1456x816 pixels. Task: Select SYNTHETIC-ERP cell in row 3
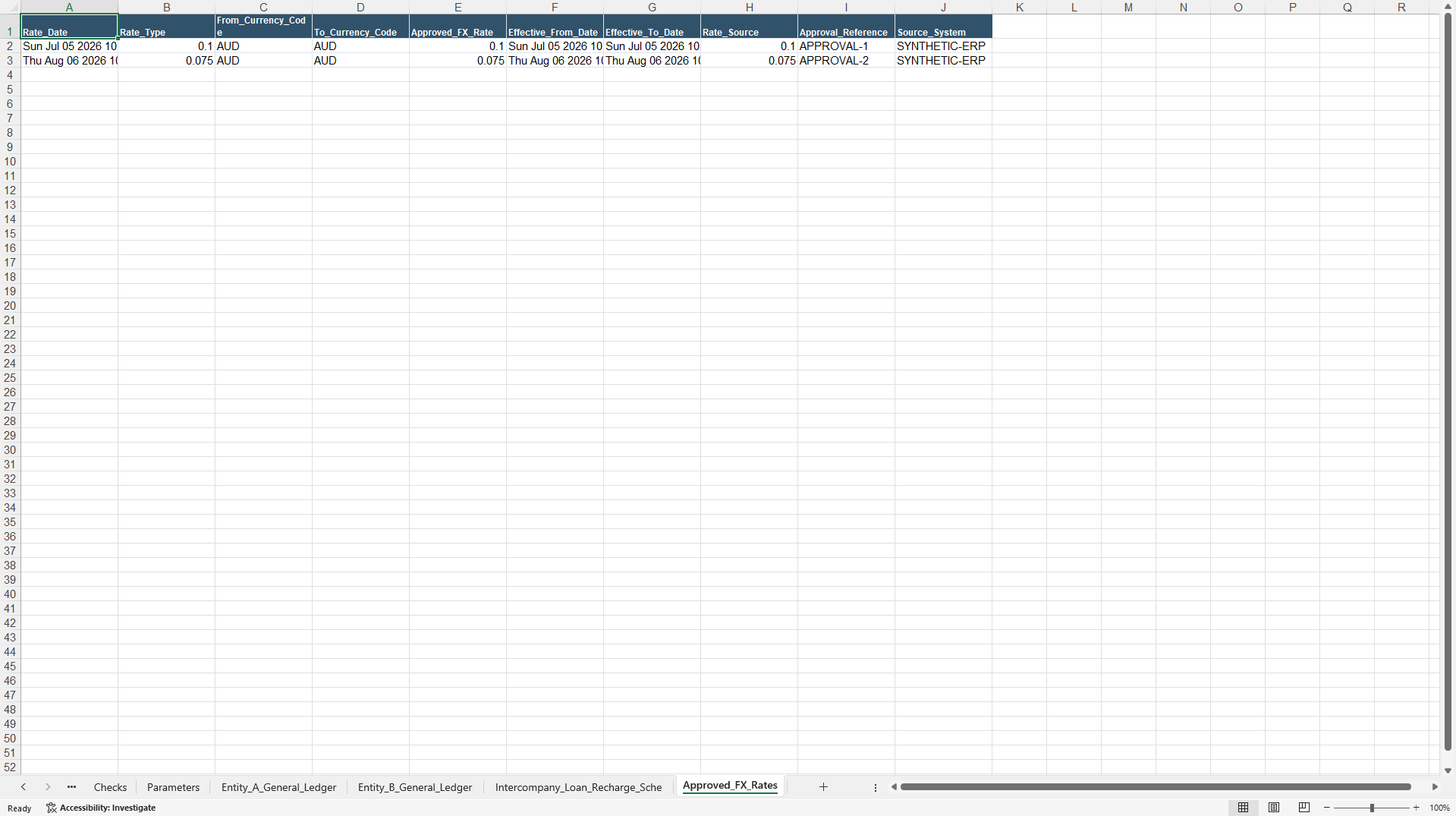(x=943, y=61)
